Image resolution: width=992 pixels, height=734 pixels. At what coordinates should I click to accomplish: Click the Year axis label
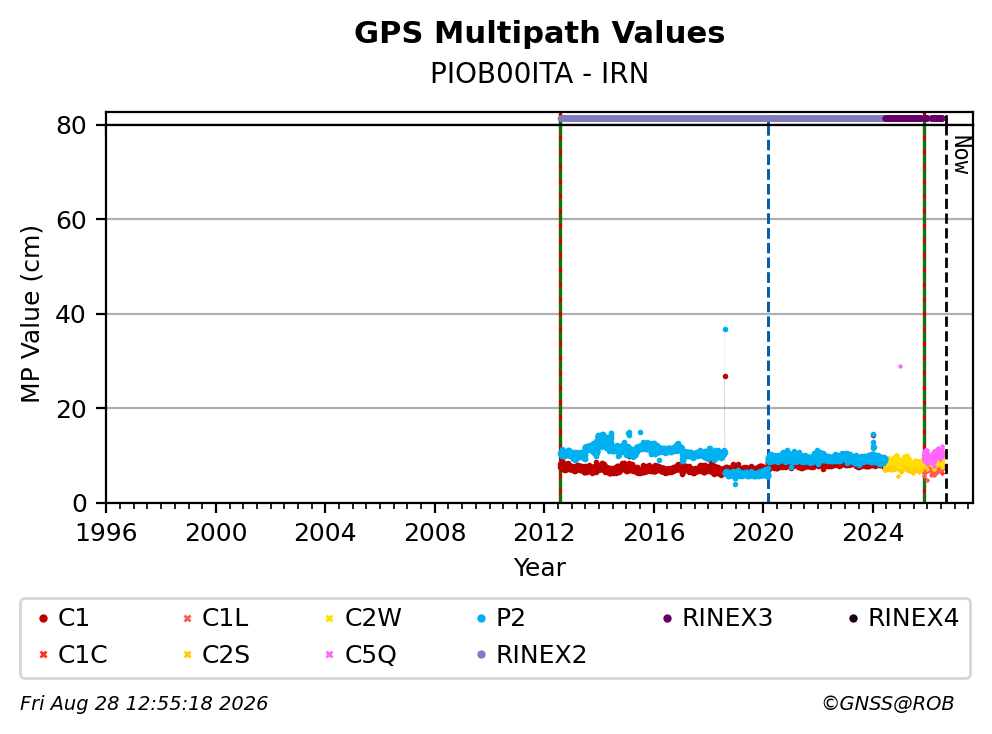[539, 567]
